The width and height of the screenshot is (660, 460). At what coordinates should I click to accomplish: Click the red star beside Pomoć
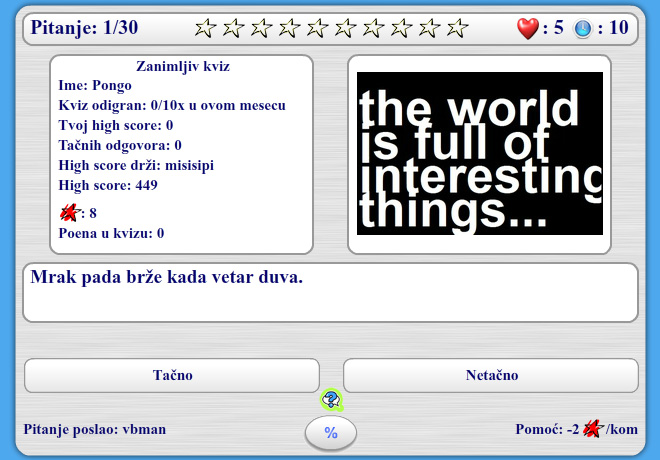point(593,428)
